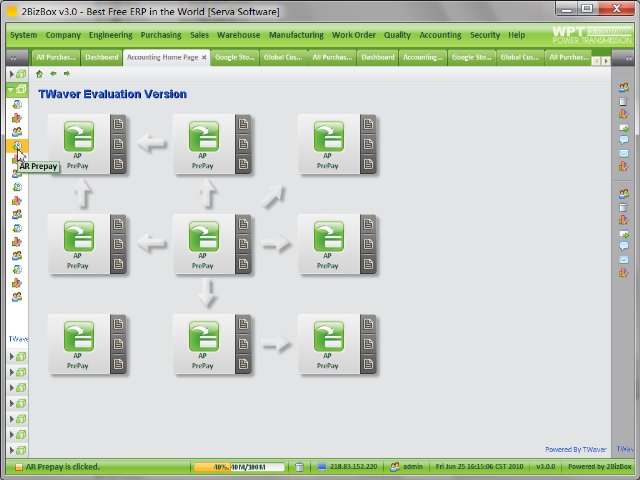
Task: Open the System menu
Action: 24,35
